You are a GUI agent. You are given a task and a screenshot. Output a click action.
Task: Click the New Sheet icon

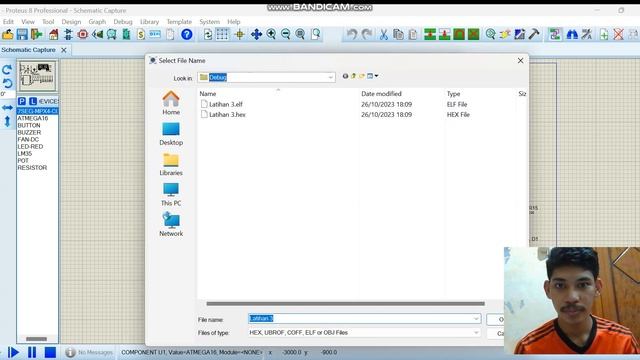pyautogui.click(x=604, y=35)
